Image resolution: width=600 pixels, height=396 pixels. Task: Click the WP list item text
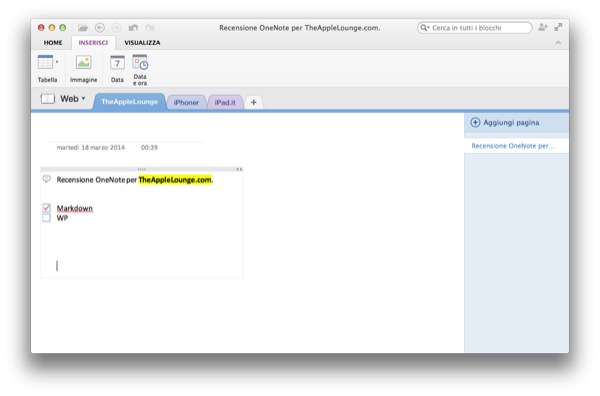pyautogui.click(x=62, y=218)
